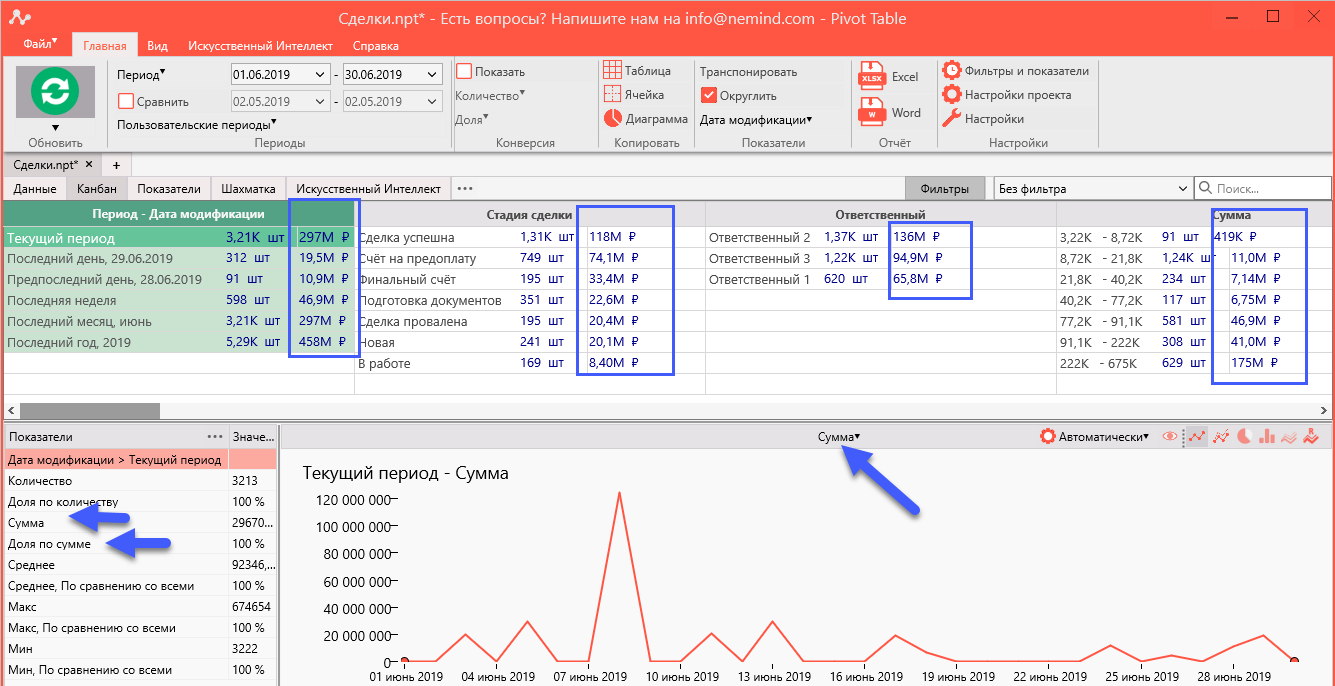Open the three-dots overflow after view tabs
This screenshot has height=686, width=1335.
click(464, 188)
